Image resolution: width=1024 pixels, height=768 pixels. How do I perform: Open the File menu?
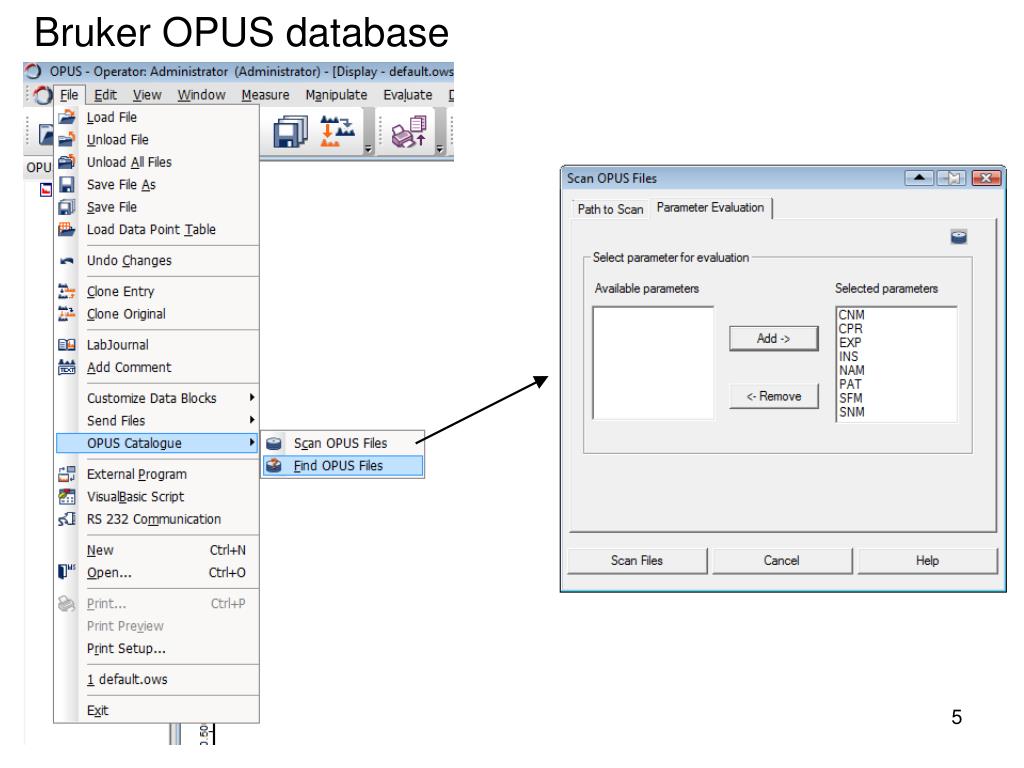[69, 95]
